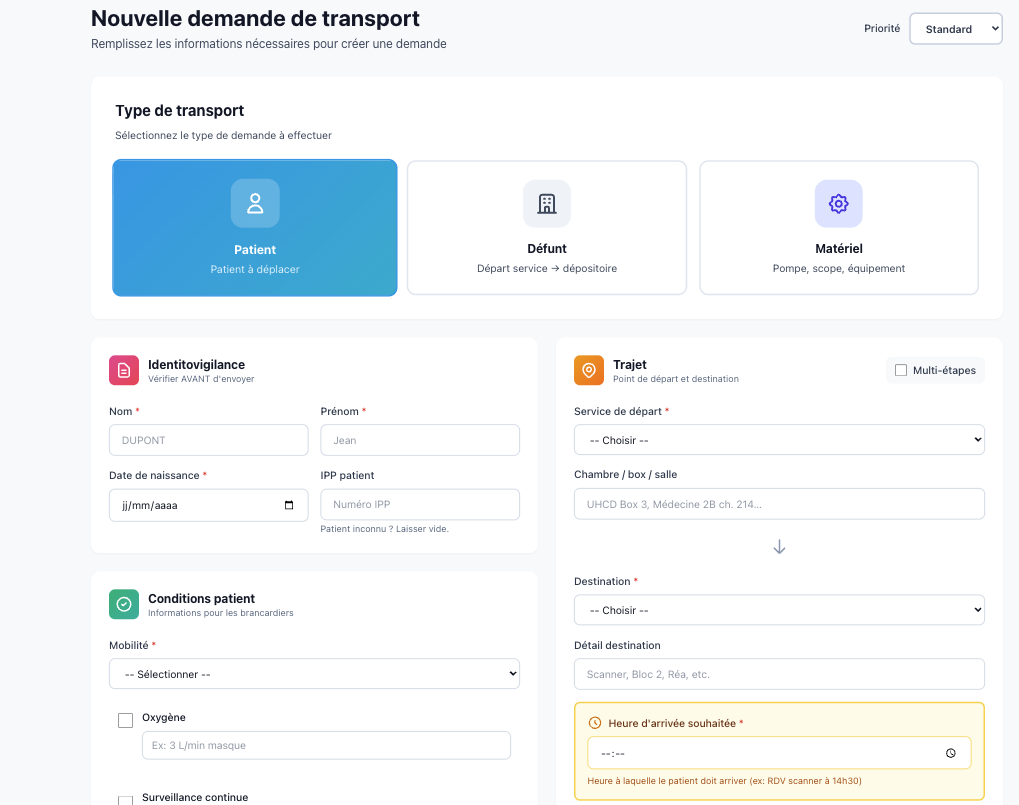
Task: Click the Matériel gear icon
Action: tap(838, 203)
